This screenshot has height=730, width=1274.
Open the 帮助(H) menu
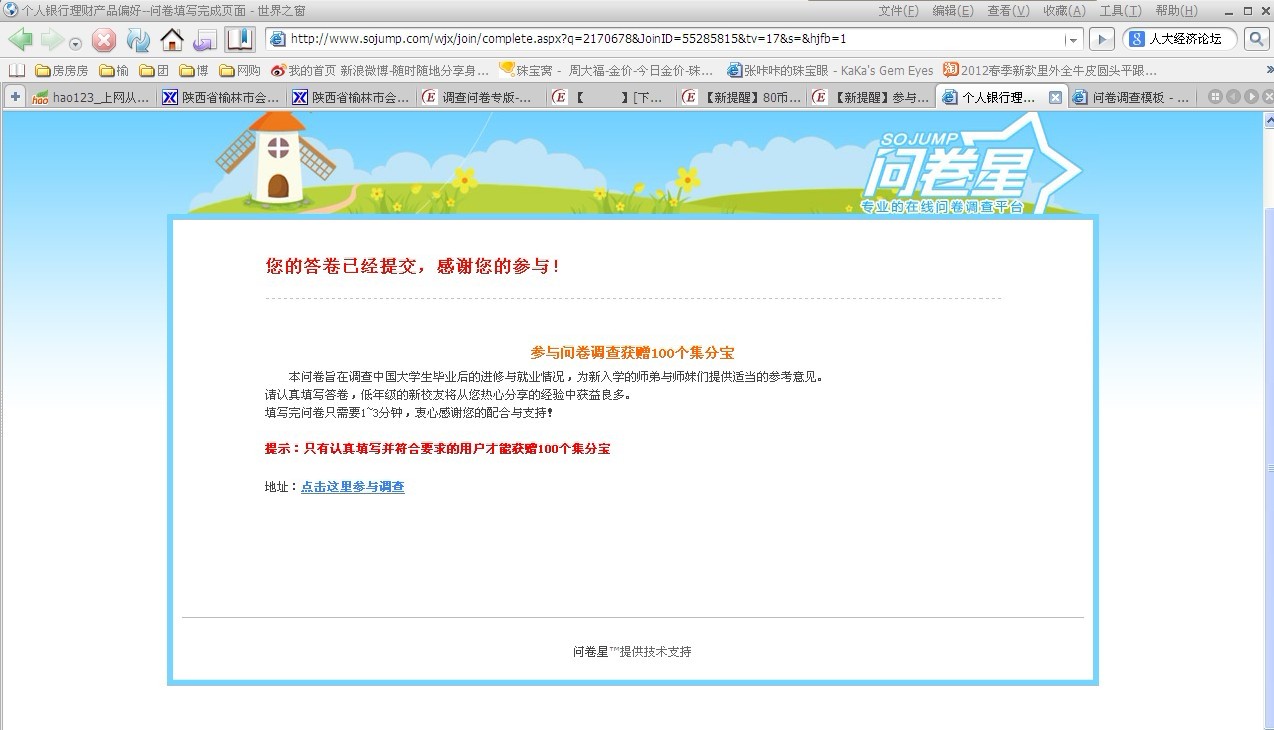pos(1176,11)
